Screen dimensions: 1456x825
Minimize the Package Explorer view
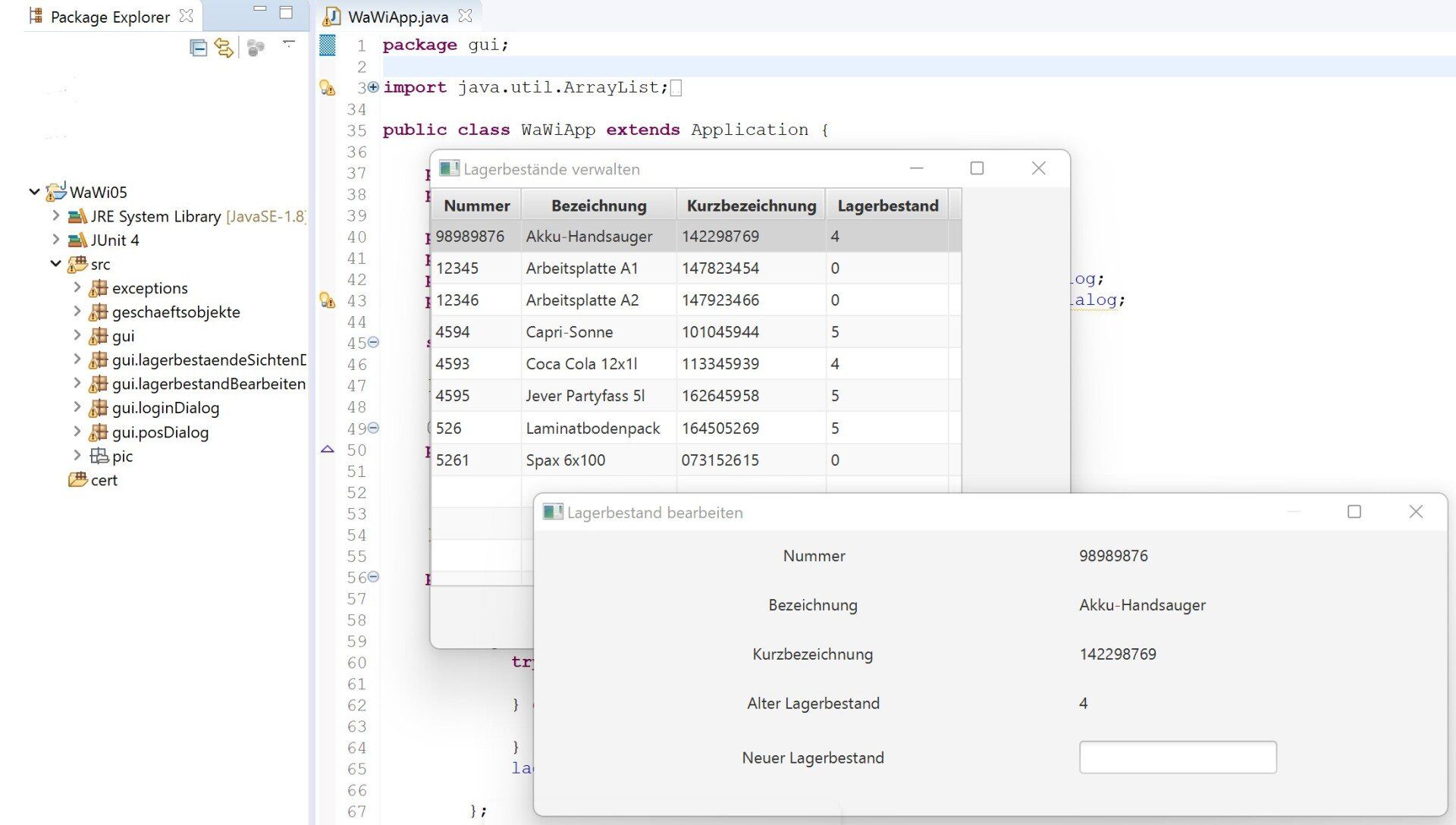coord(260,11)
